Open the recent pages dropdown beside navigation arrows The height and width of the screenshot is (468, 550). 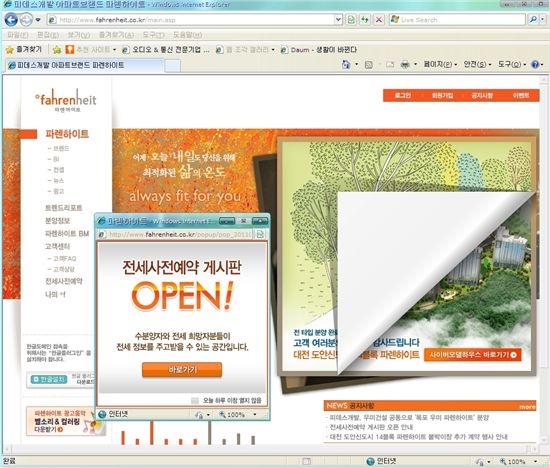[38, 20]
